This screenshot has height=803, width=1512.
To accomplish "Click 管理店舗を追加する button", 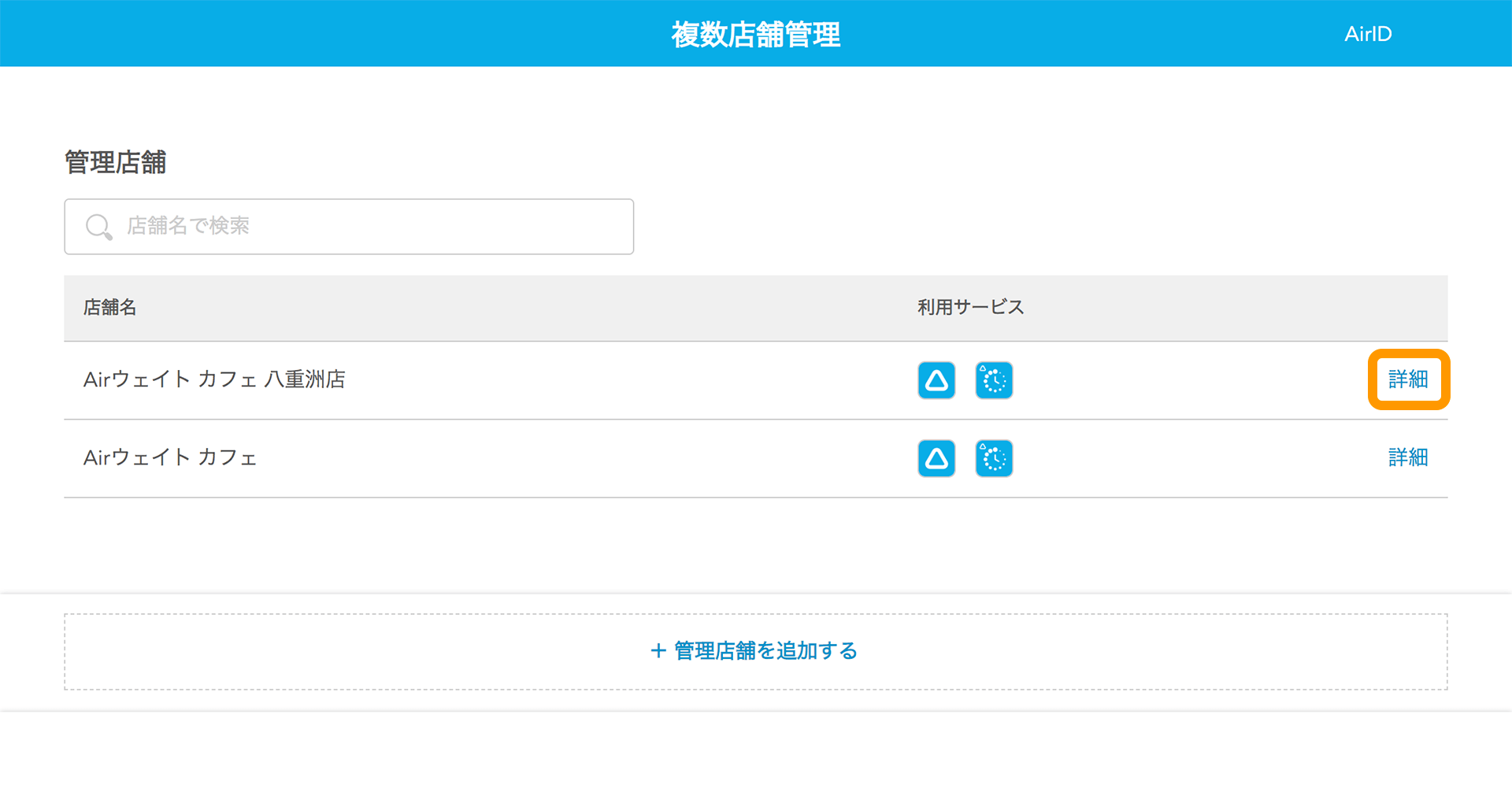I will pos(755,652).
